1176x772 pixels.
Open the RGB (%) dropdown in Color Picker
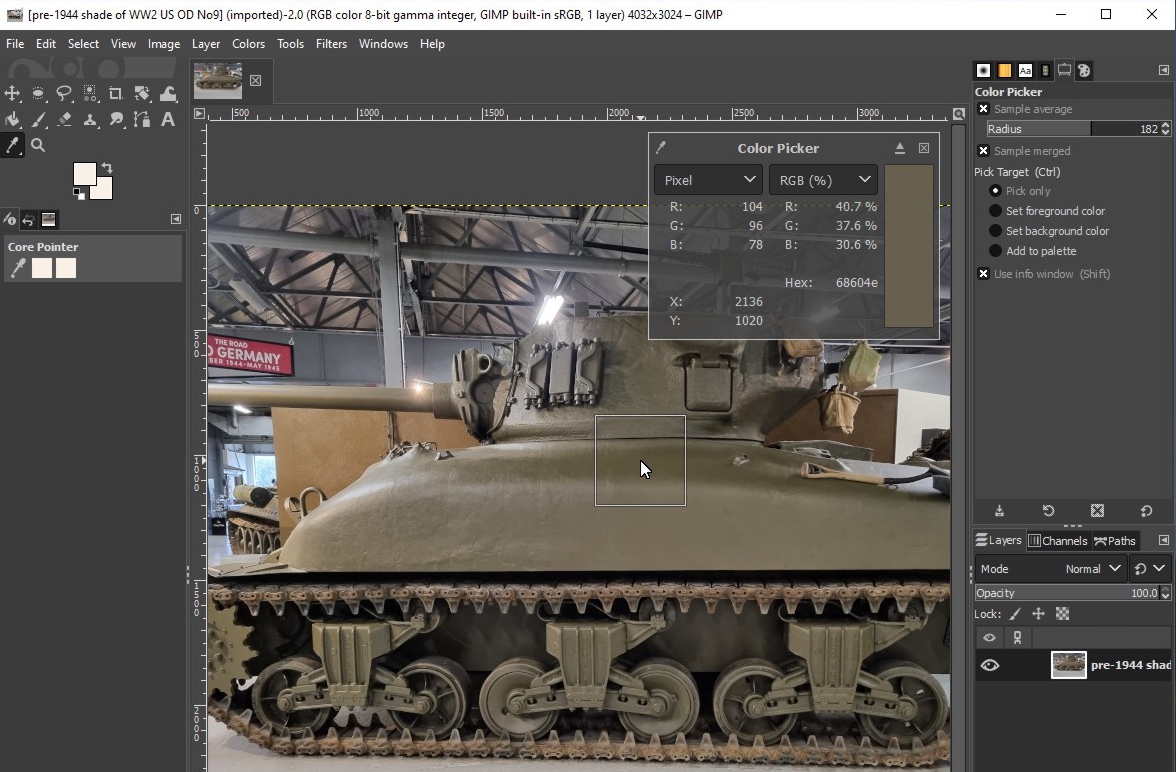(824, 180)
